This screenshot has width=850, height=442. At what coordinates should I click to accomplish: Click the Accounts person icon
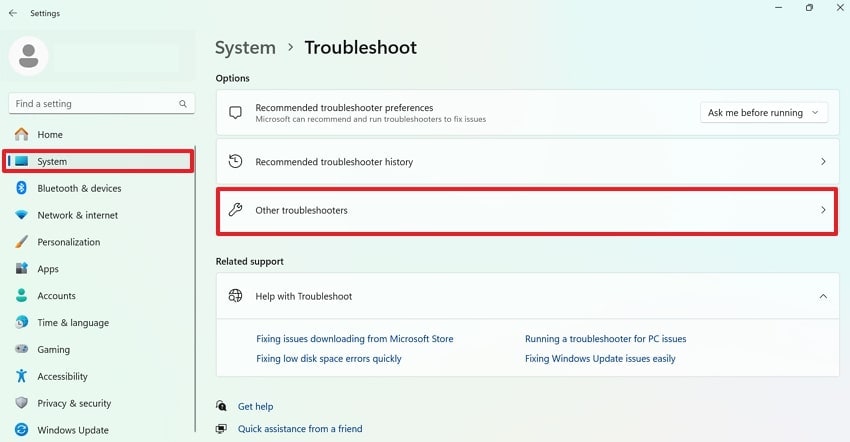point(21,295)
